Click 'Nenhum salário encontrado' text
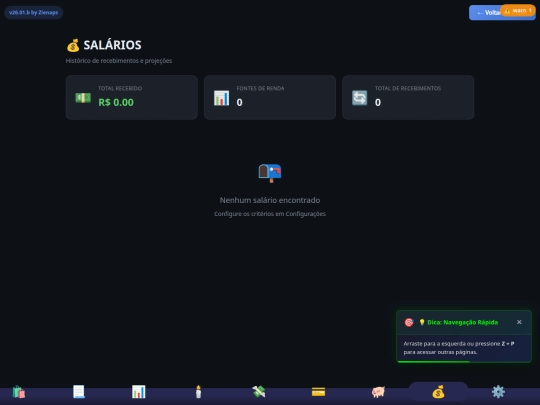Screen dimensions: 540x405 click(x=270, y=200)
